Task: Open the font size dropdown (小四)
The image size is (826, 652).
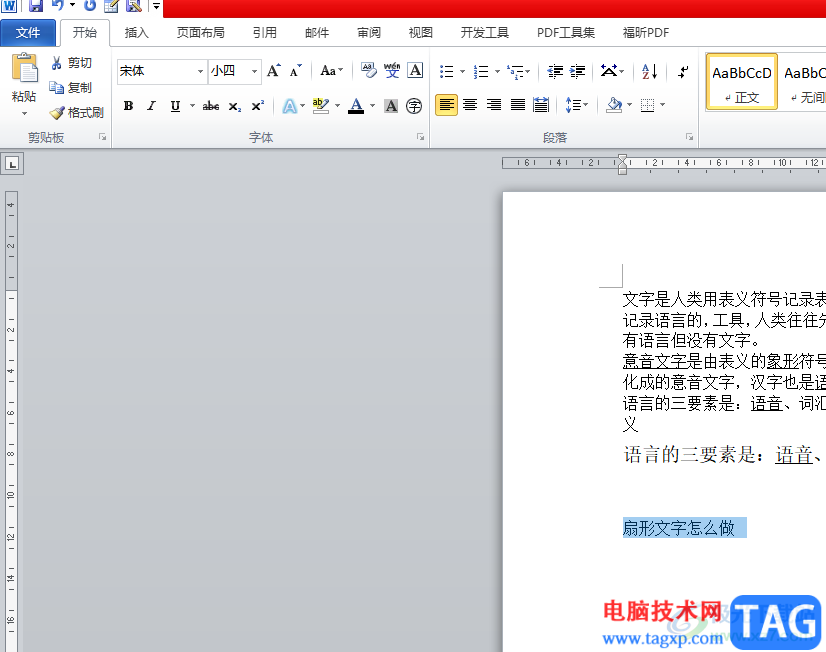Action: tap(254, 71)
